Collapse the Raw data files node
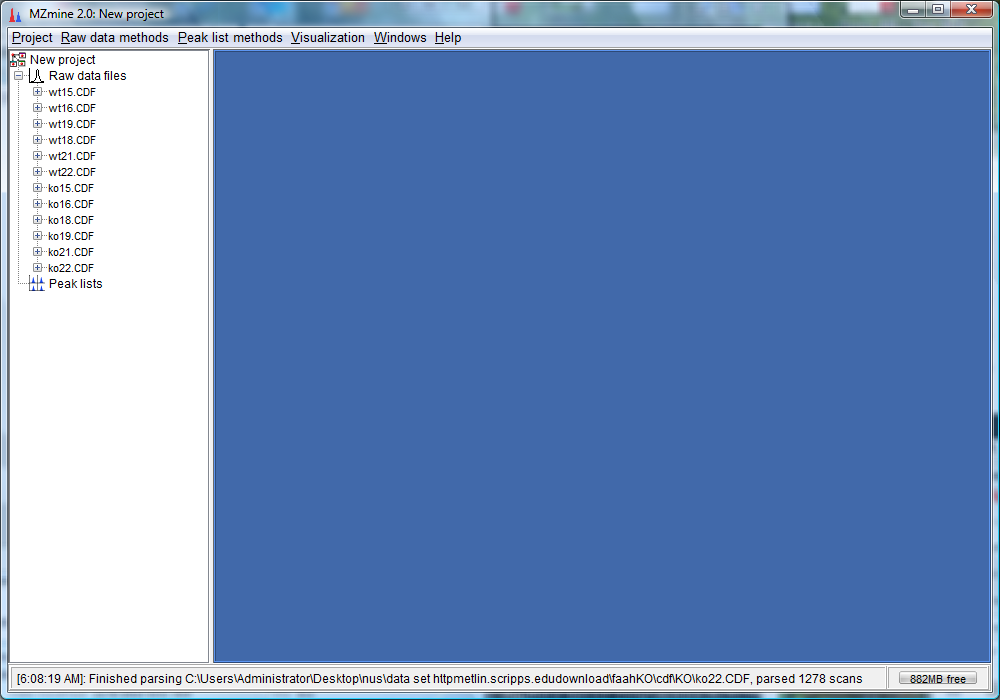 pos(18,76)
